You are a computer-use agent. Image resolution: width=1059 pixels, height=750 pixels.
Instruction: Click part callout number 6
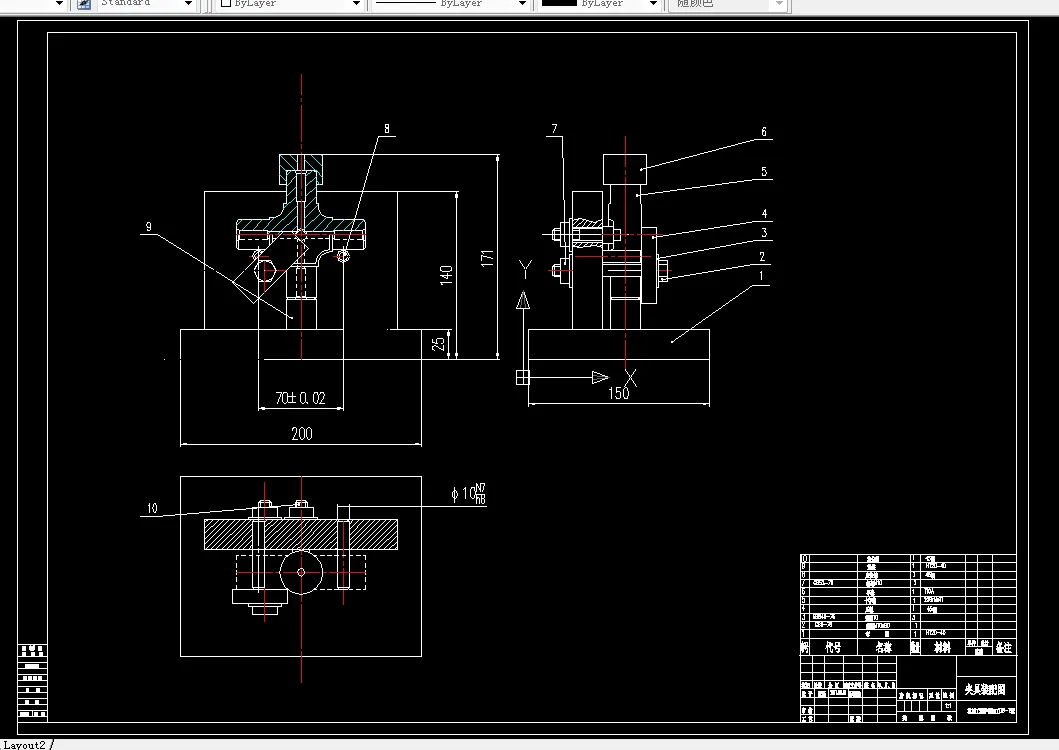pyautogui.click(x=764, y=132)
